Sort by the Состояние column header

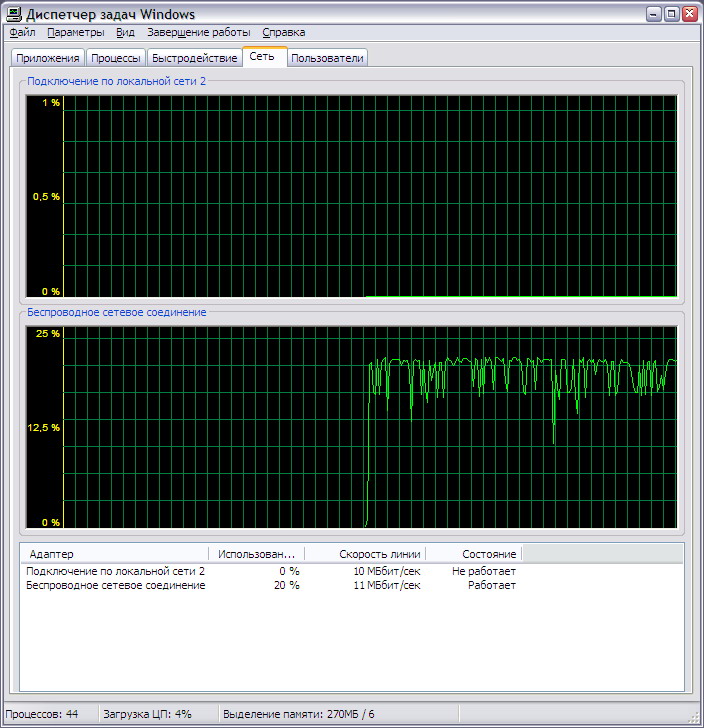[474, 554]
